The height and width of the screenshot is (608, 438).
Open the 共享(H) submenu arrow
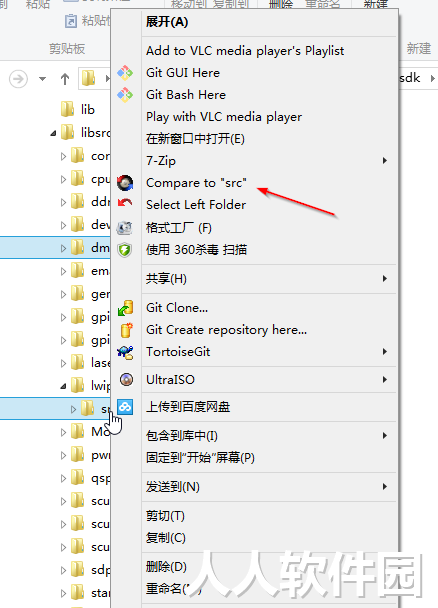click(x=385, y=278)
